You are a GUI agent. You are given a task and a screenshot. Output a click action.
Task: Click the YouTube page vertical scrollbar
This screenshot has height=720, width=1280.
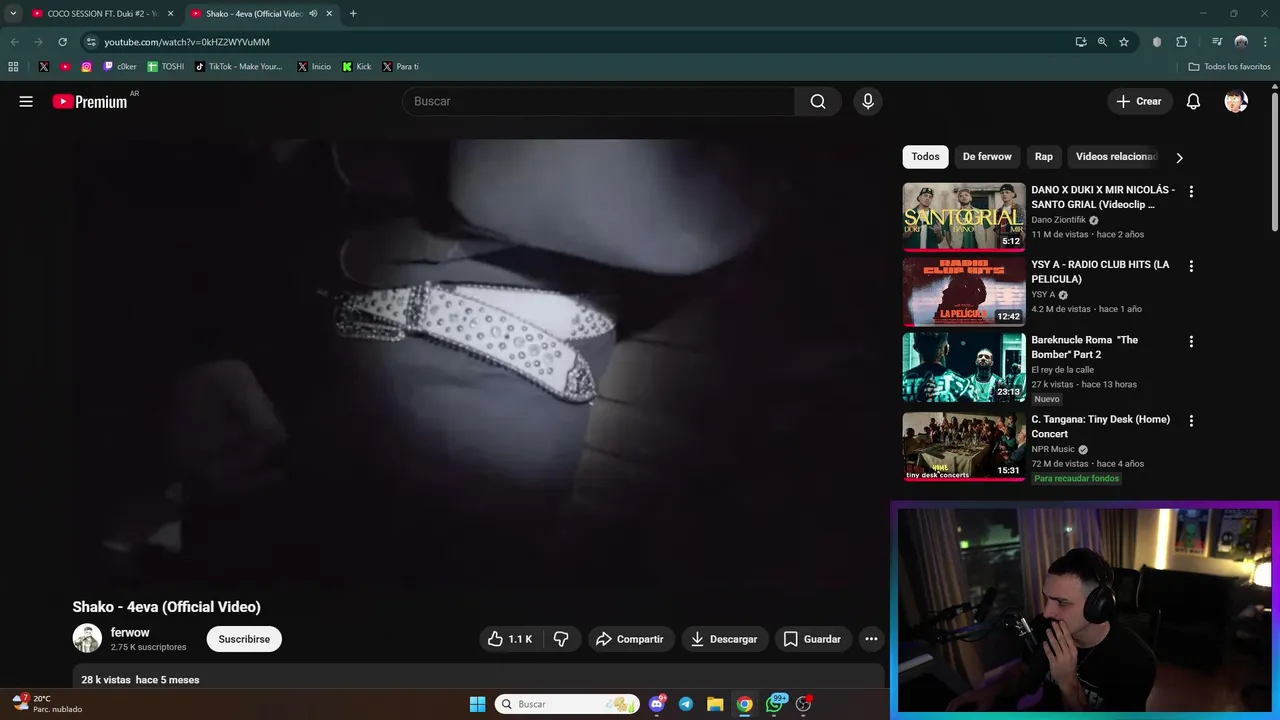coord(1275,160)
